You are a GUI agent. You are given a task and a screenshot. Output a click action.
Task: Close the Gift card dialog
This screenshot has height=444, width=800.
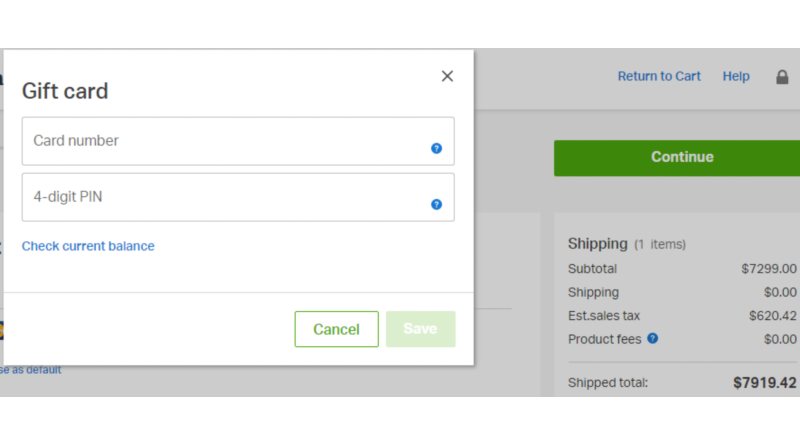pos(447,76)
